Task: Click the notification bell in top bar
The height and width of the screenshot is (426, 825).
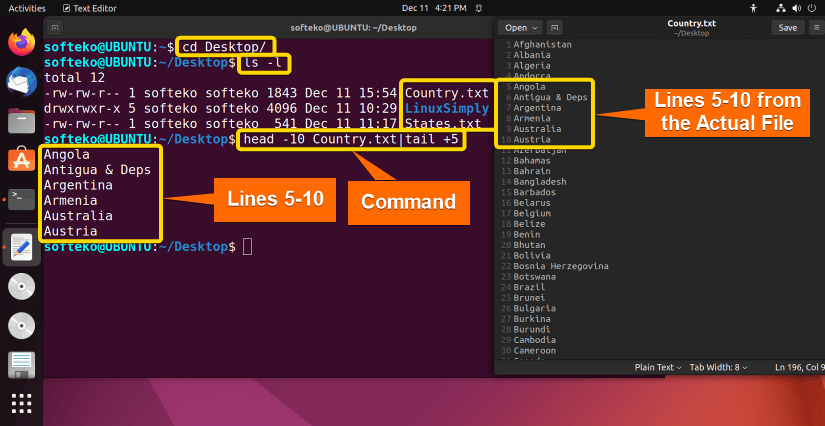Action: (479, 8)
